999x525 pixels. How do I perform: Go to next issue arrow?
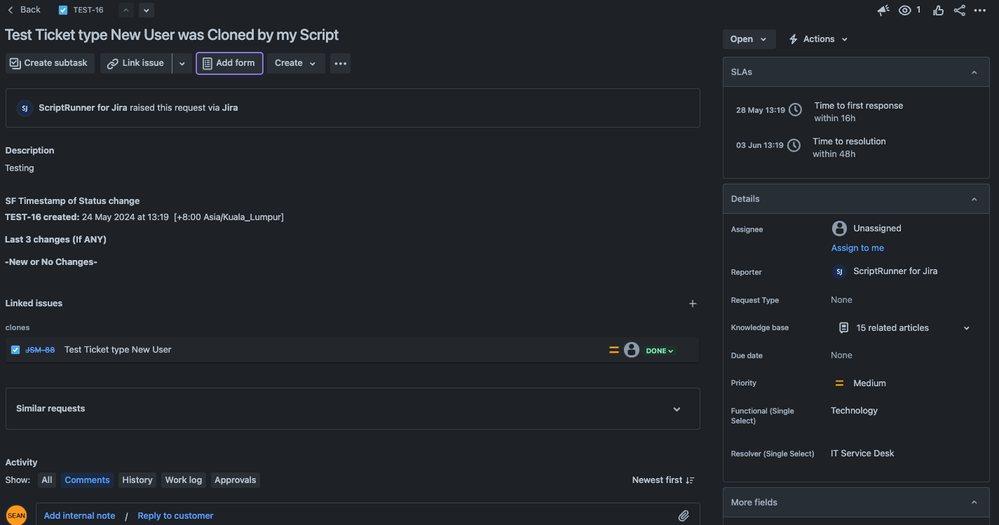(147, 10)
